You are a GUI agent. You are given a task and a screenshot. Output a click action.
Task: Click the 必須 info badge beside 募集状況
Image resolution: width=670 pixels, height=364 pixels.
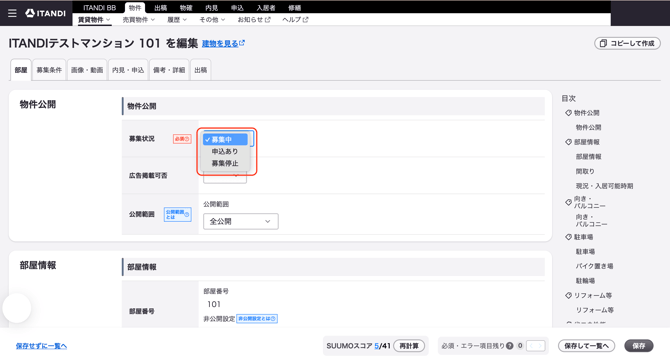(x=182, y=139)
